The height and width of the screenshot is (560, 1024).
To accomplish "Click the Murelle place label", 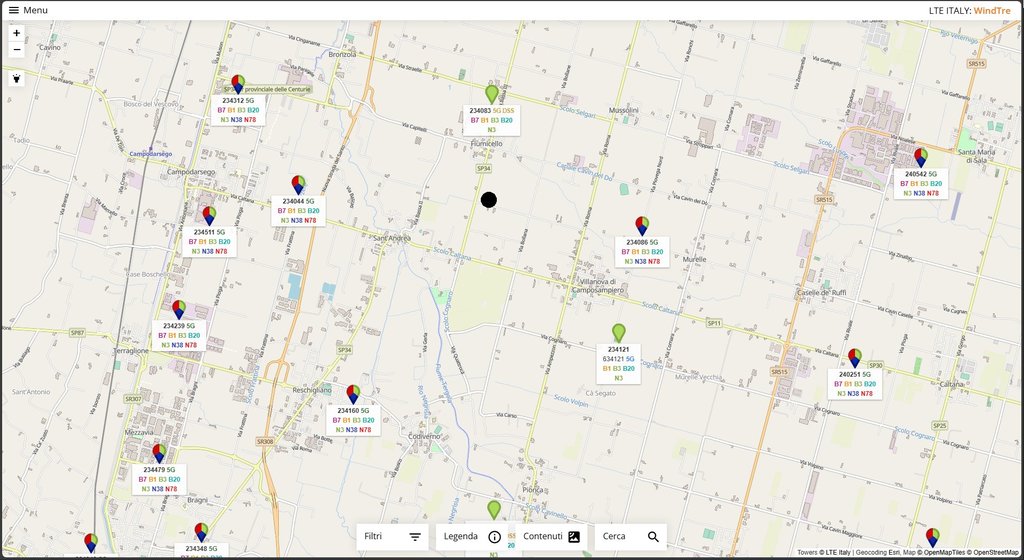I will pyautogui.click(x=694, y=259).
